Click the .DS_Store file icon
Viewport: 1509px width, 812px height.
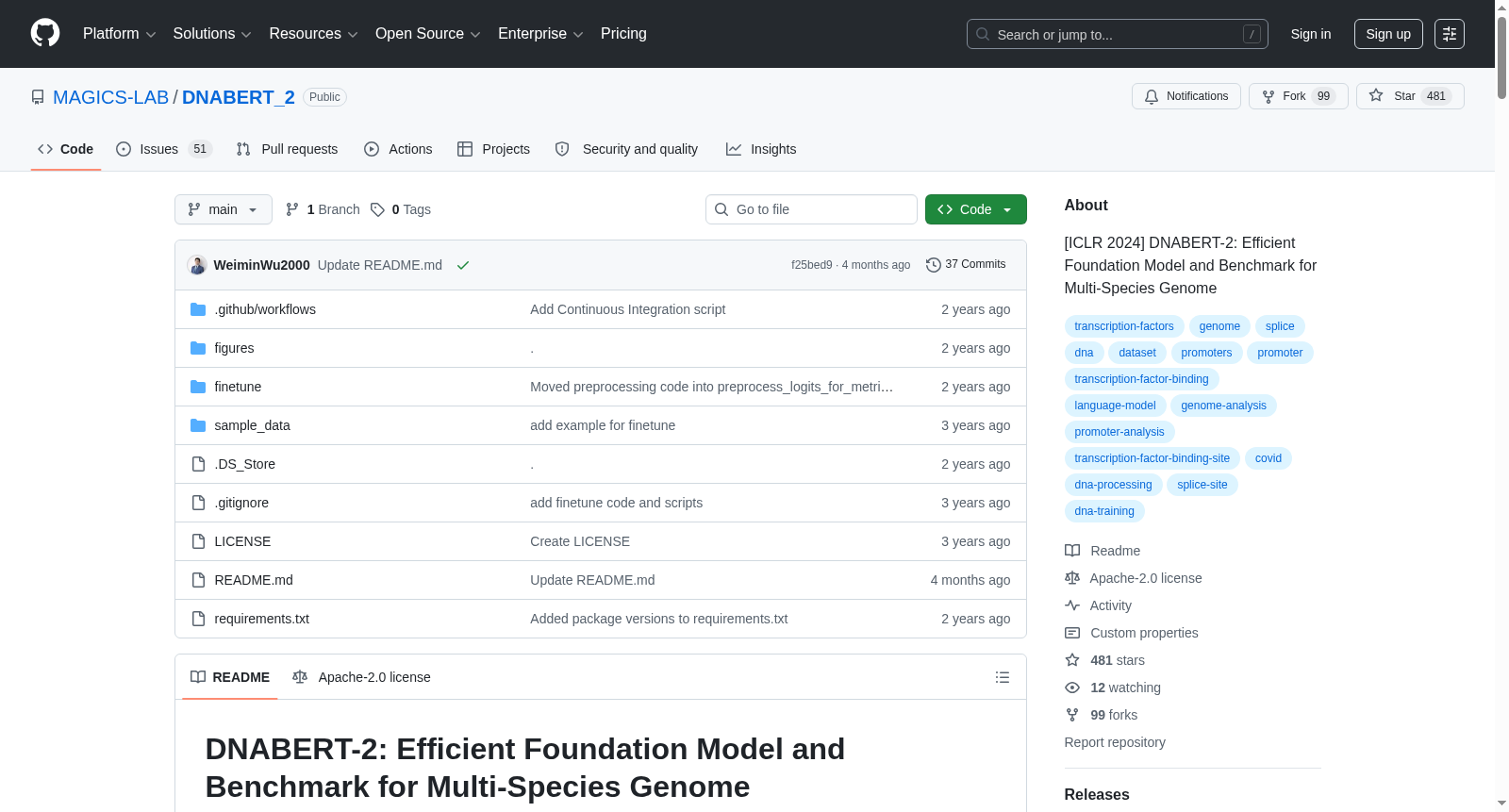tap(198, 464)
